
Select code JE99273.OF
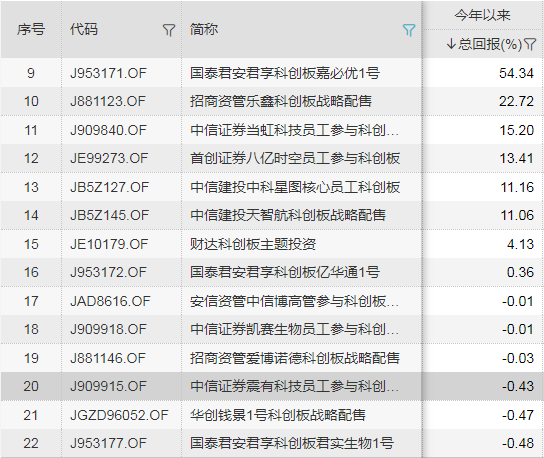click(109, 159)
